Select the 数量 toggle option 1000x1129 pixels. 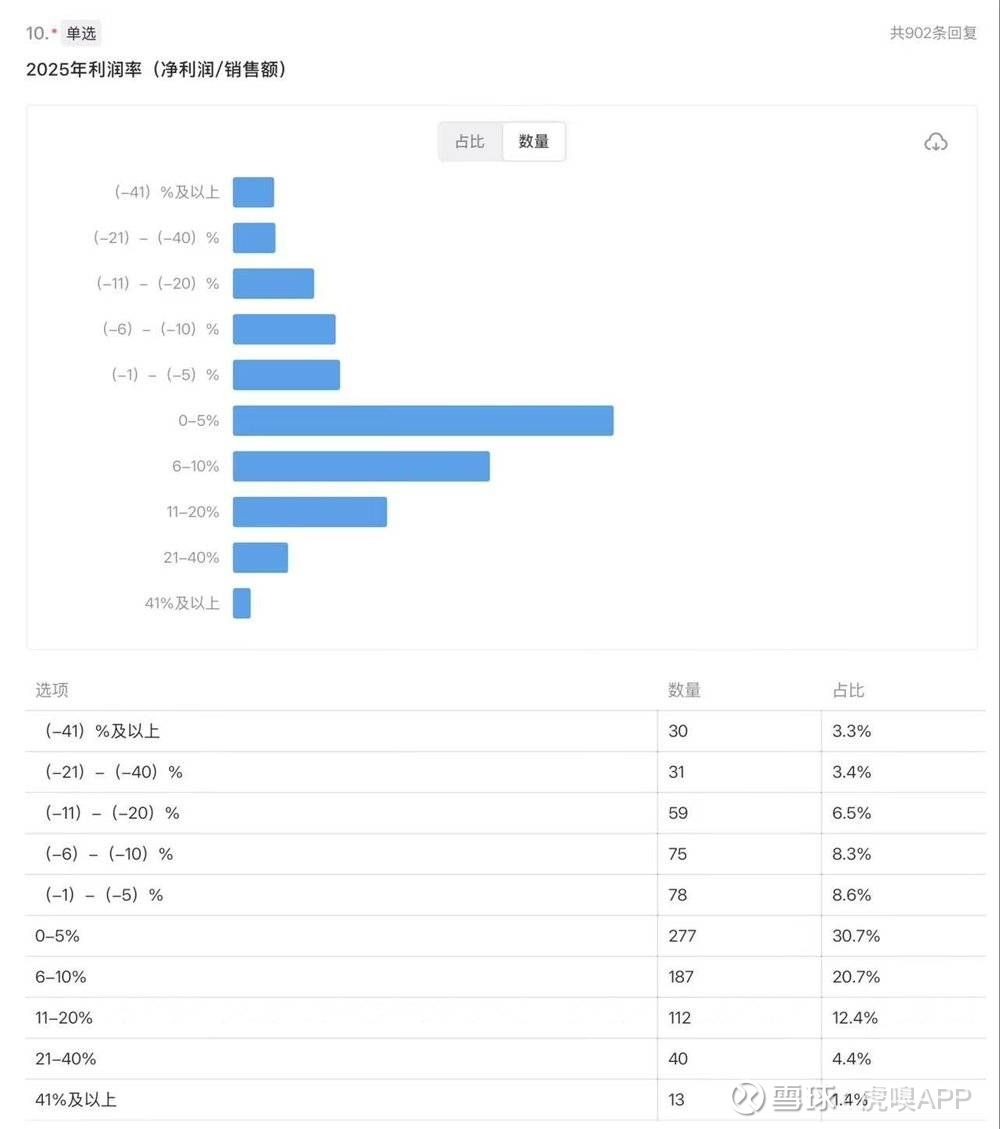tap(534, 142)
